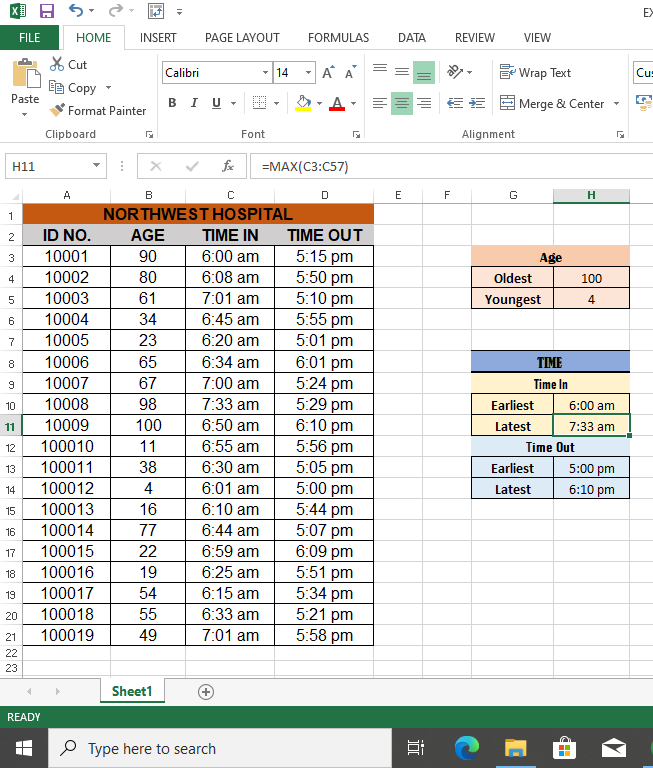Open the Clipboard dialog launcher
The height and width of the screenshot is (768, 653).
[149, 134]
